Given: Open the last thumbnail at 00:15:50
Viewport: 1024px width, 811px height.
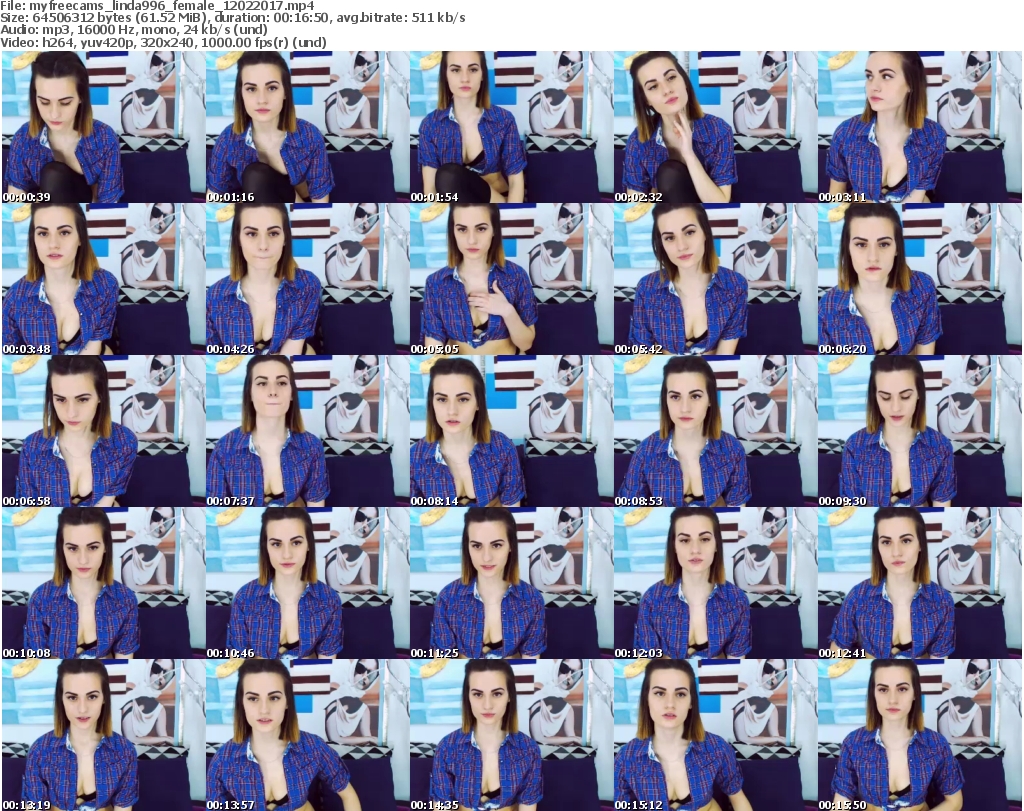Looking at the screenshot, I should [x=920, y=735].
